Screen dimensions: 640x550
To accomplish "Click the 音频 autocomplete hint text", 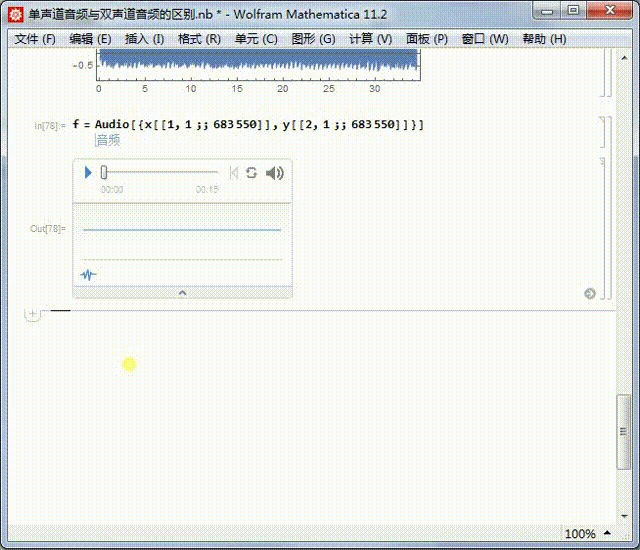I will (108, 140).
